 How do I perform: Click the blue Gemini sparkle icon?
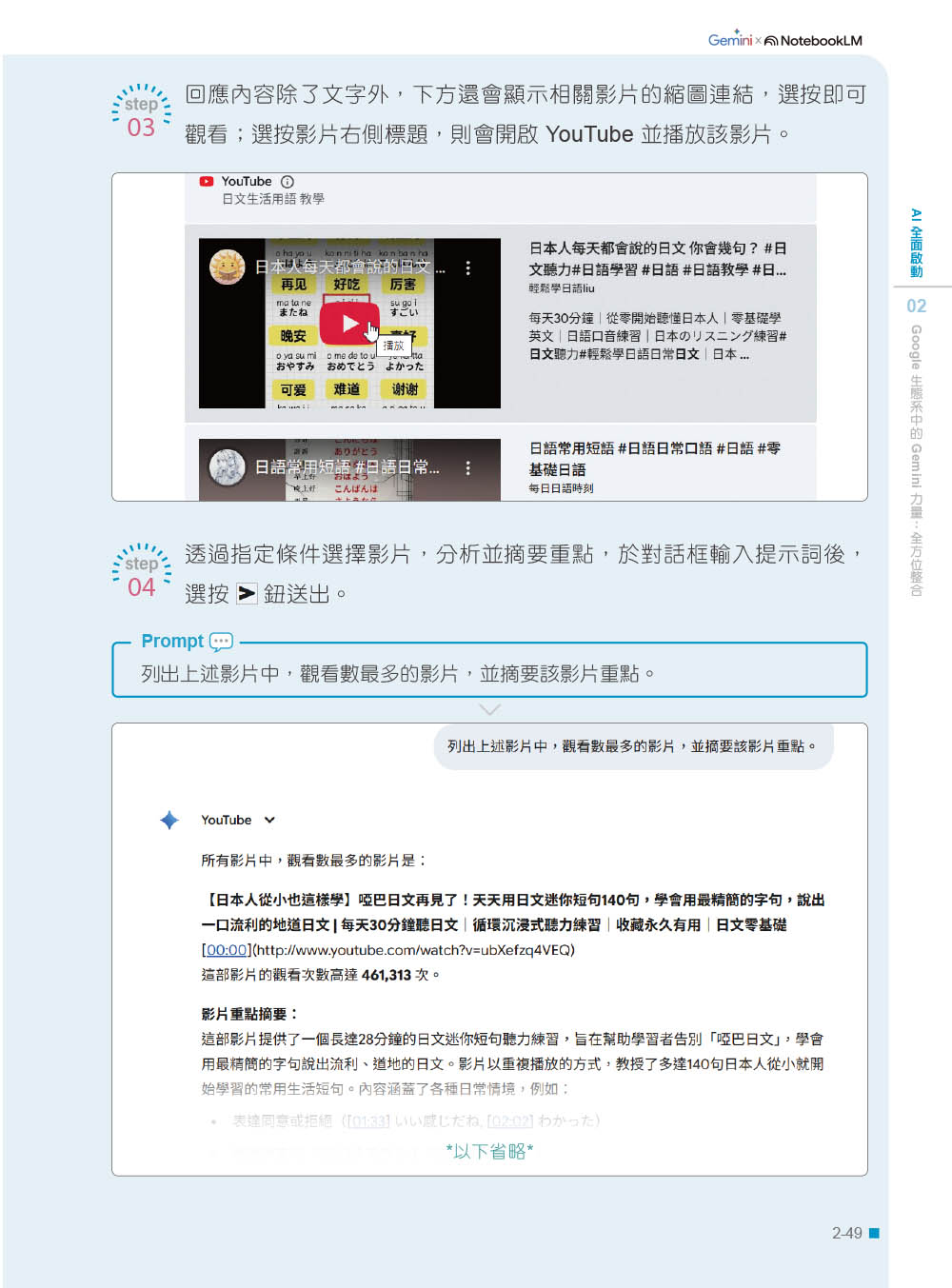(169, 821)
